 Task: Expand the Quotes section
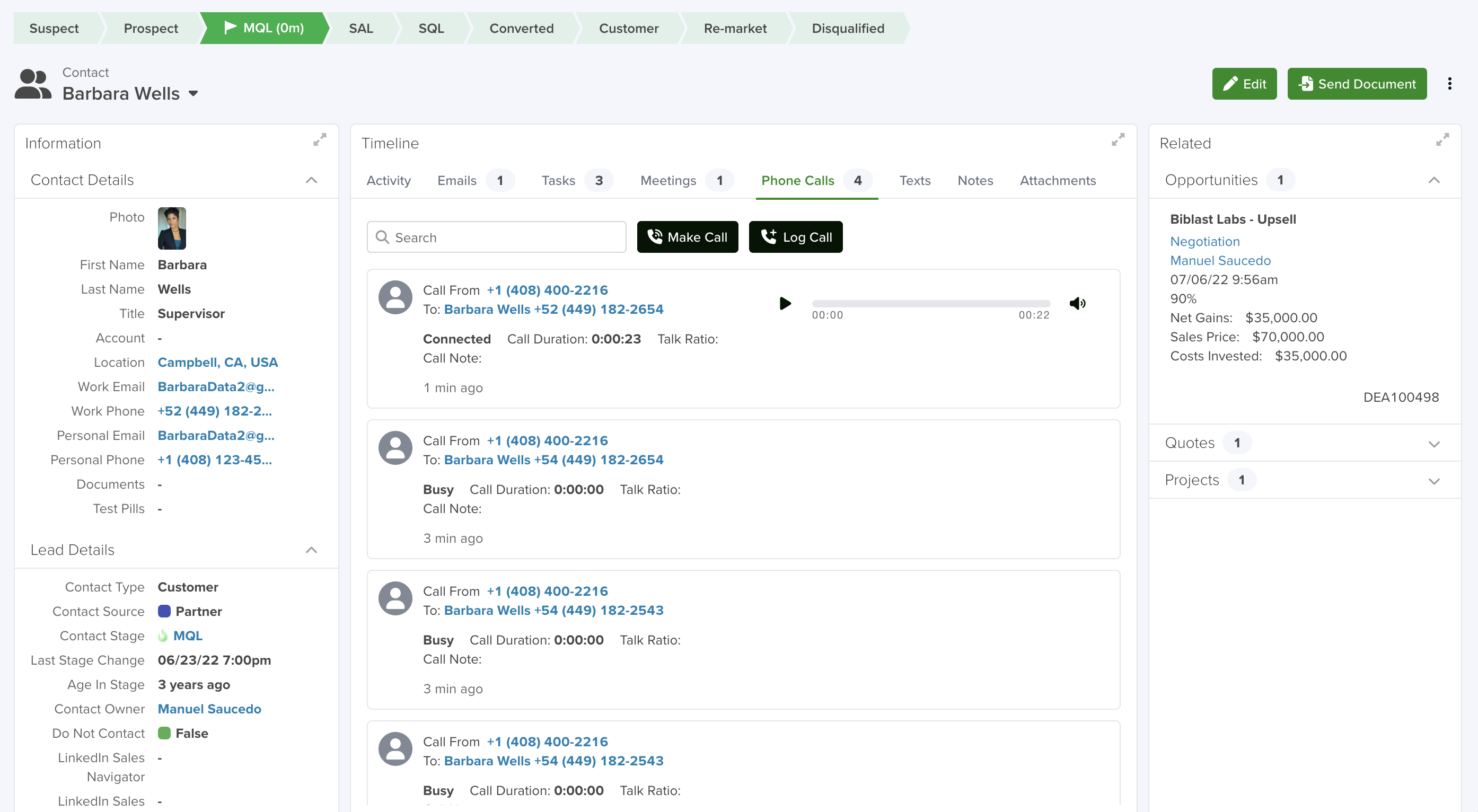[1434, 444]
